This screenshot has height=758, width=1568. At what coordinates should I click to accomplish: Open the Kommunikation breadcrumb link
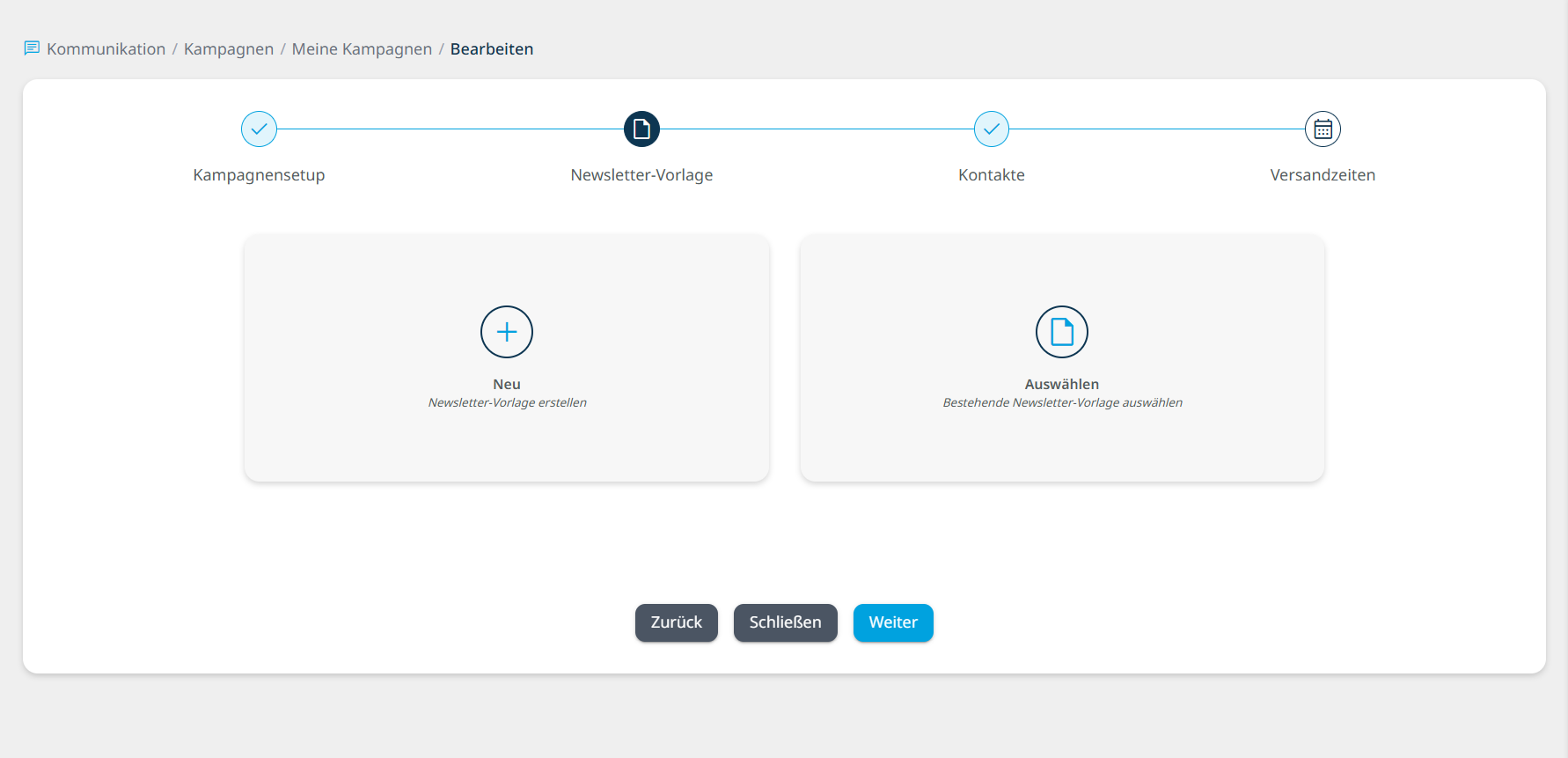[106, 49]
